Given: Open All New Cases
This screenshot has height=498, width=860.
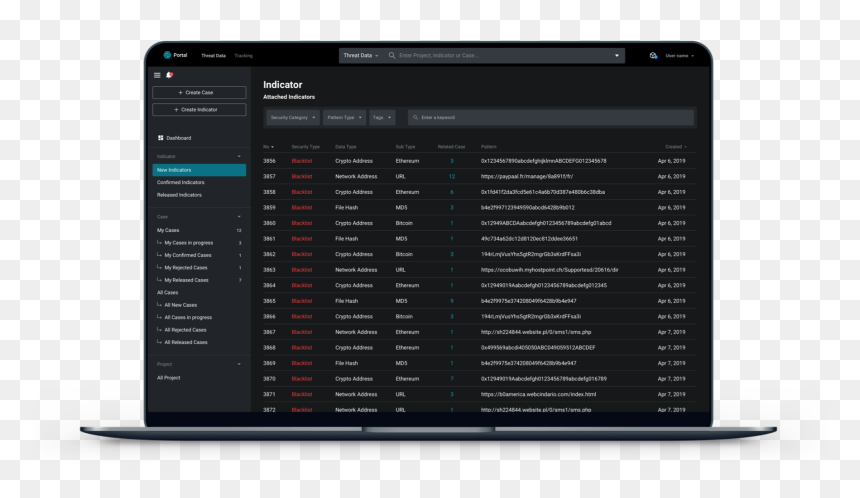Looking at the screenshot, I should [180, 305].
